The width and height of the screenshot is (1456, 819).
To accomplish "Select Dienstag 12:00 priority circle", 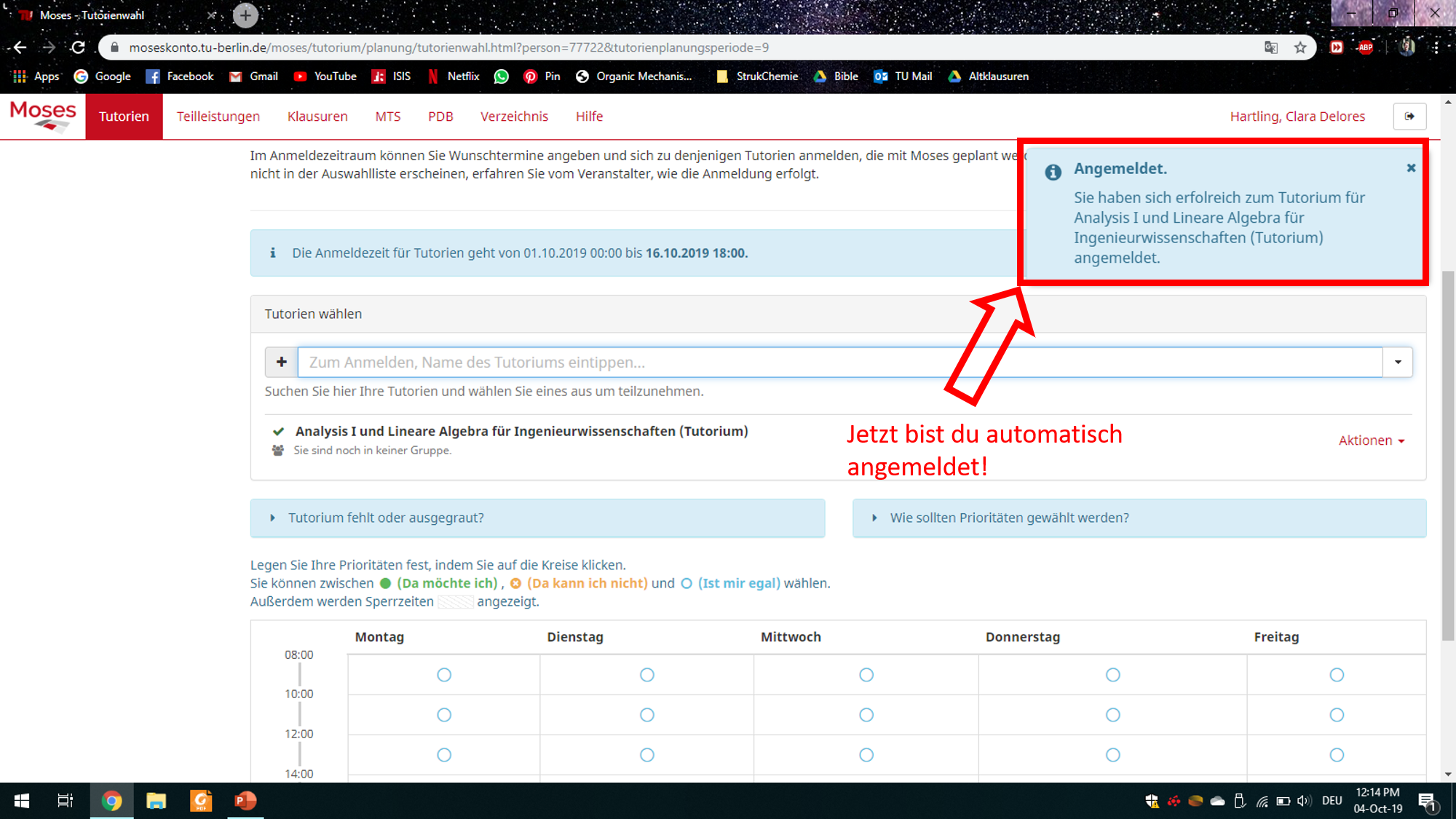I will click(x=647, y=755).
